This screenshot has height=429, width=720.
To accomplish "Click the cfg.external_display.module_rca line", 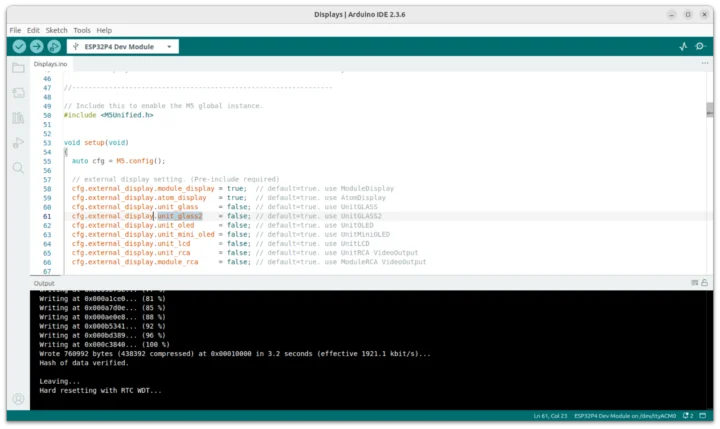I will click(248, 262).
